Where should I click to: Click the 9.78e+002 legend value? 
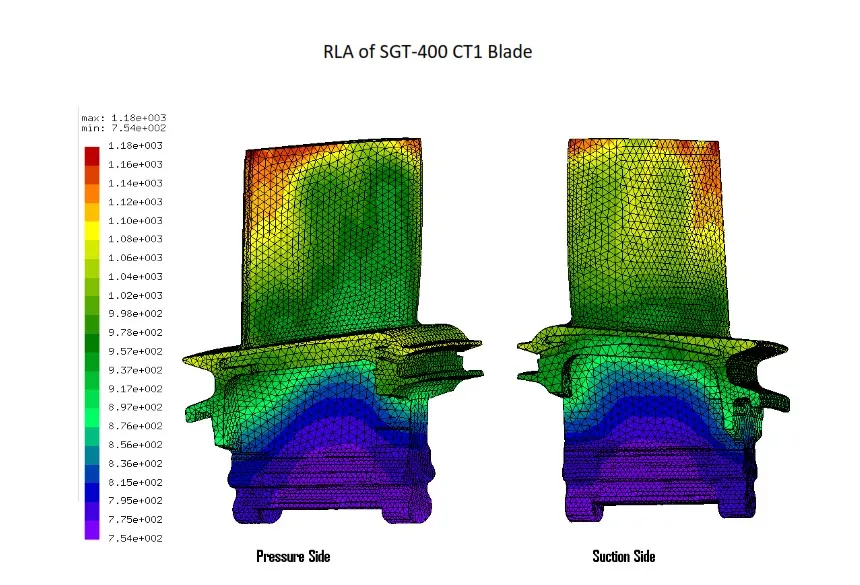coord(135,332)
